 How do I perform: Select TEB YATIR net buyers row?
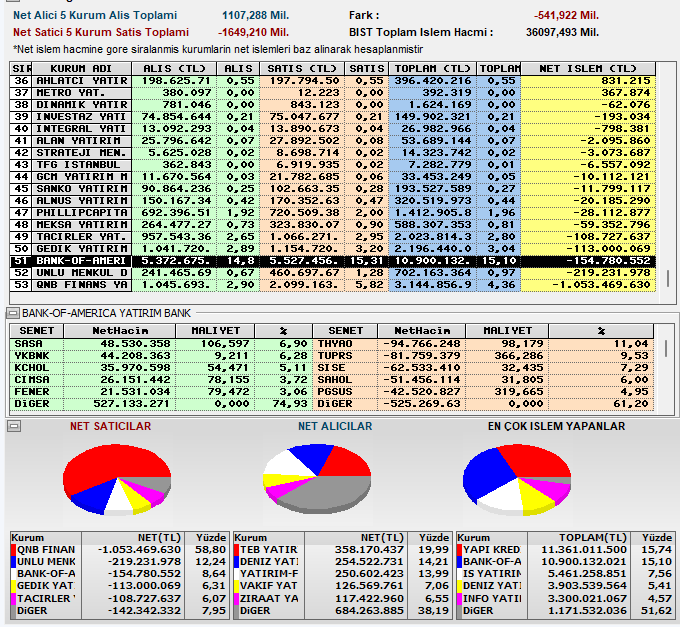tap(342, 550)
